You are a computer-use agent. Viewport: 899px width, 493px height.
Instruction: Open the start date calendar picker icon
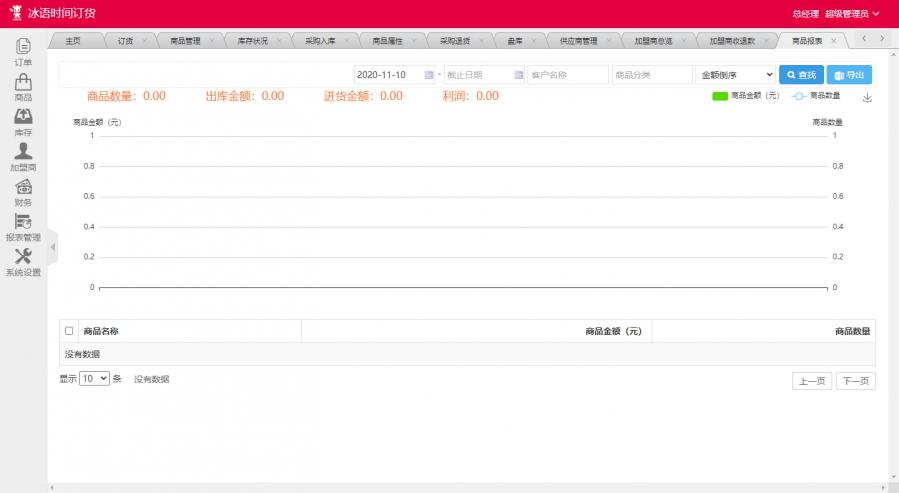[429, 75]
